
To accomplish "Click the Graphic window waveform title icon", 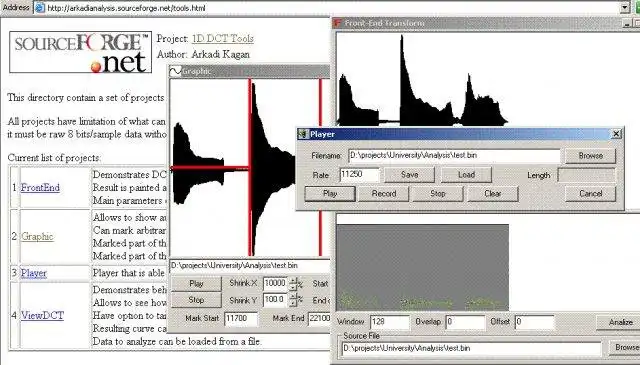I will click(x=176, y=71).
